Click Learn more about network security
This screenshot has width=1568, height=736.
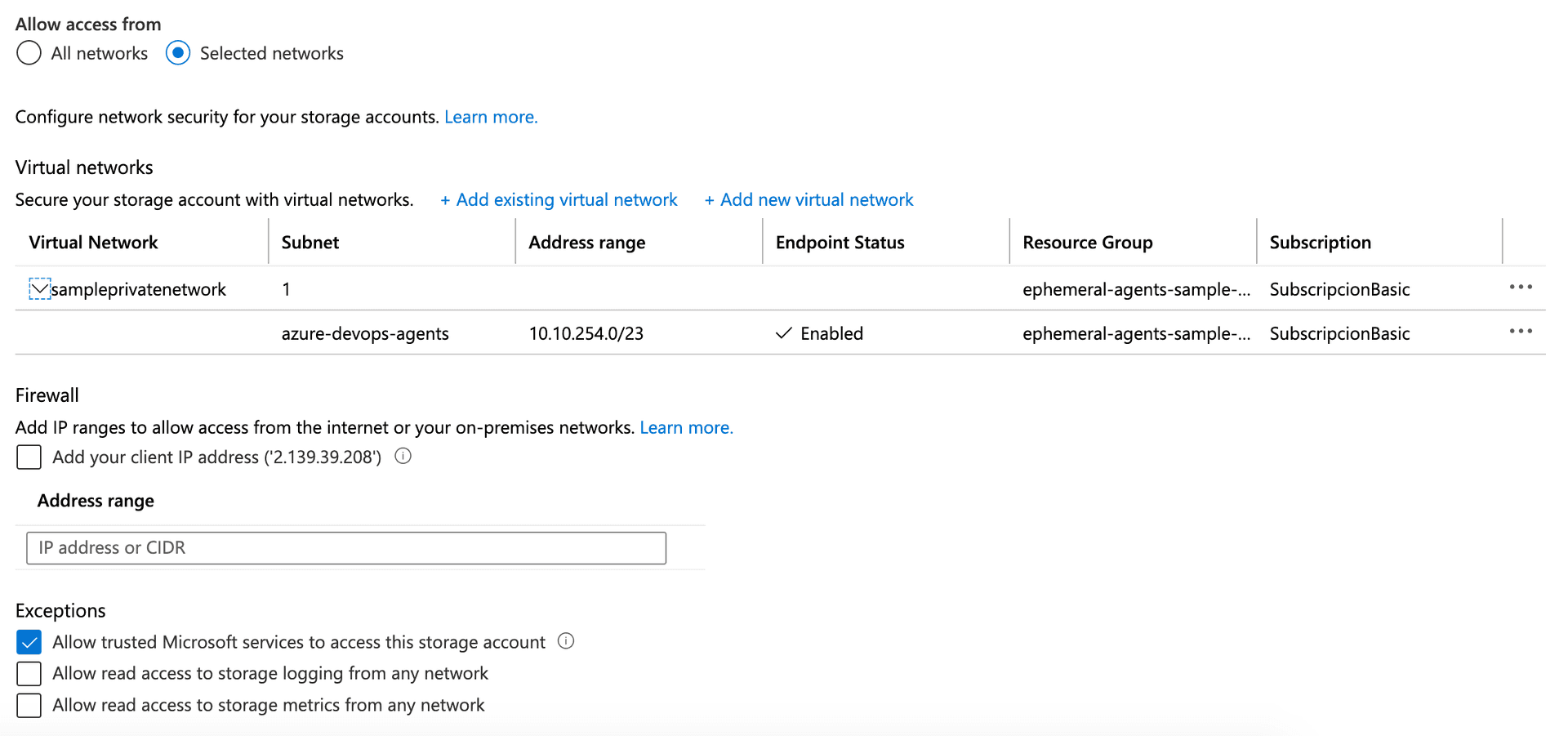490,116
